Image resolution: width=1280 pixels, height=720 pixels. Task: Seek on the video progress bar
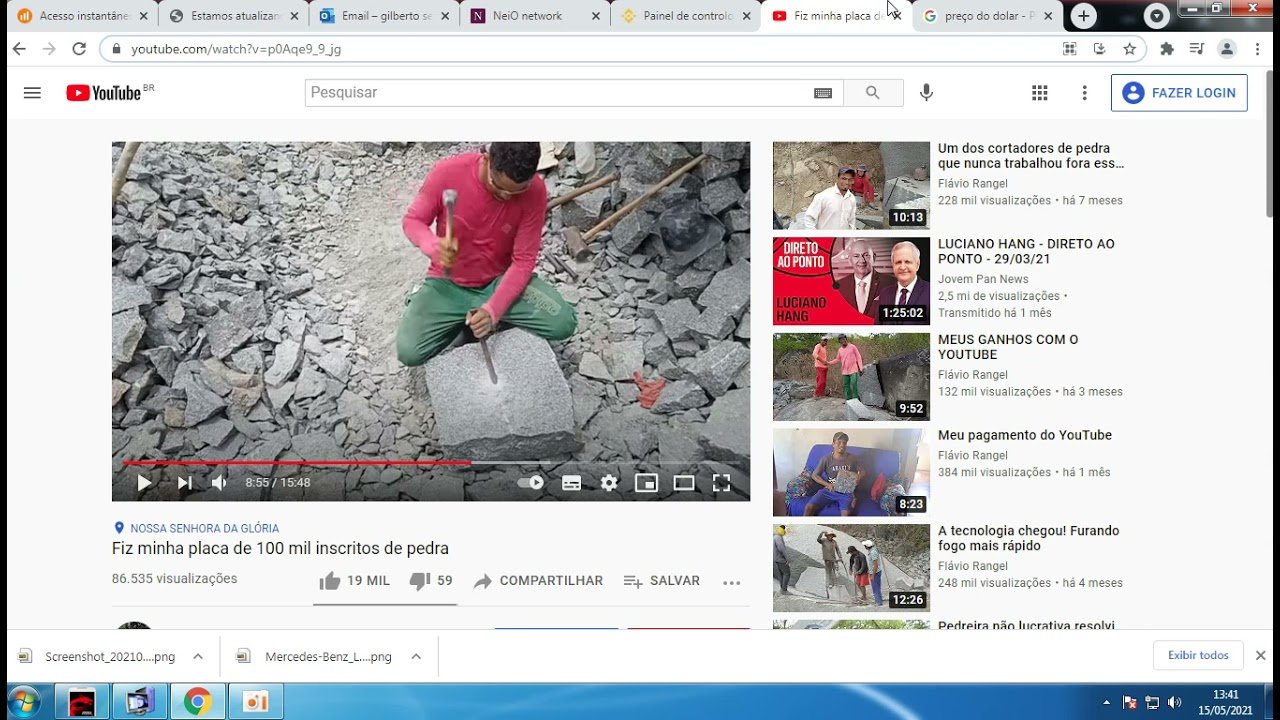[431, 463]
